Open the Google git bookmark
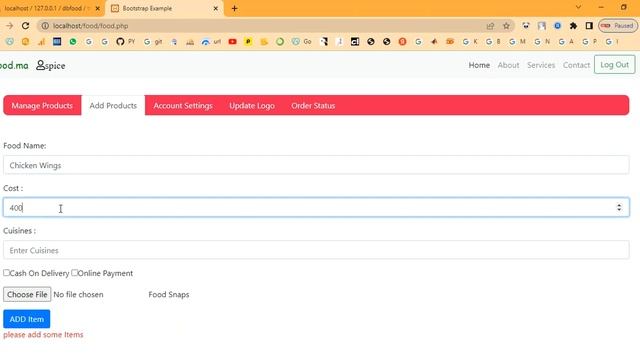 (153, 42)
